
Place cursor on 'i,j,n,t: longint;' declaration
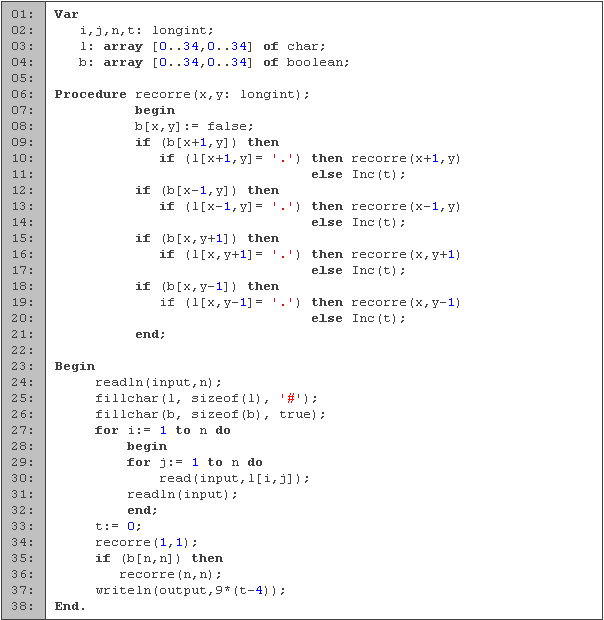coord(146,30)
